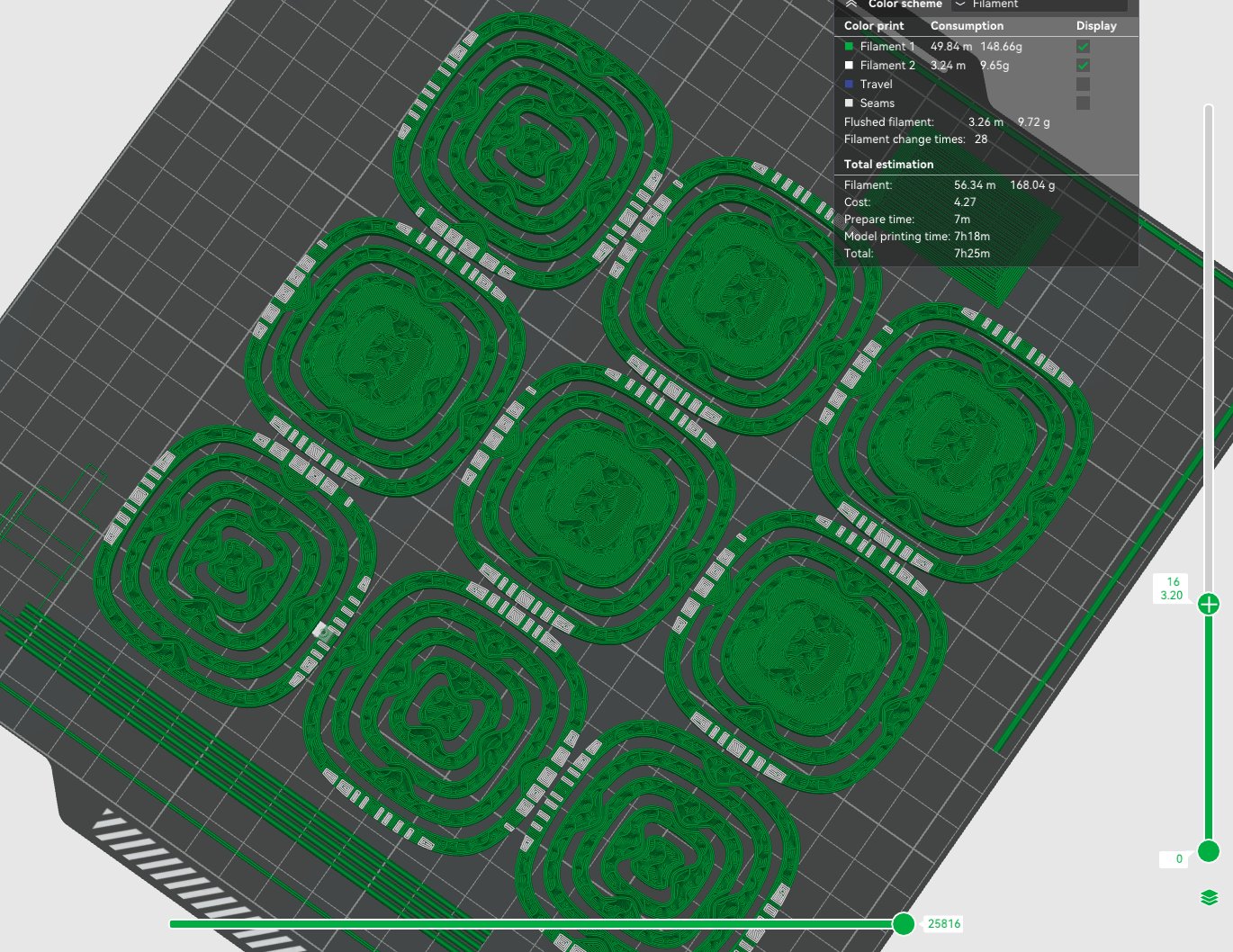Click Filament change times value 28

(x=981, y=139)
